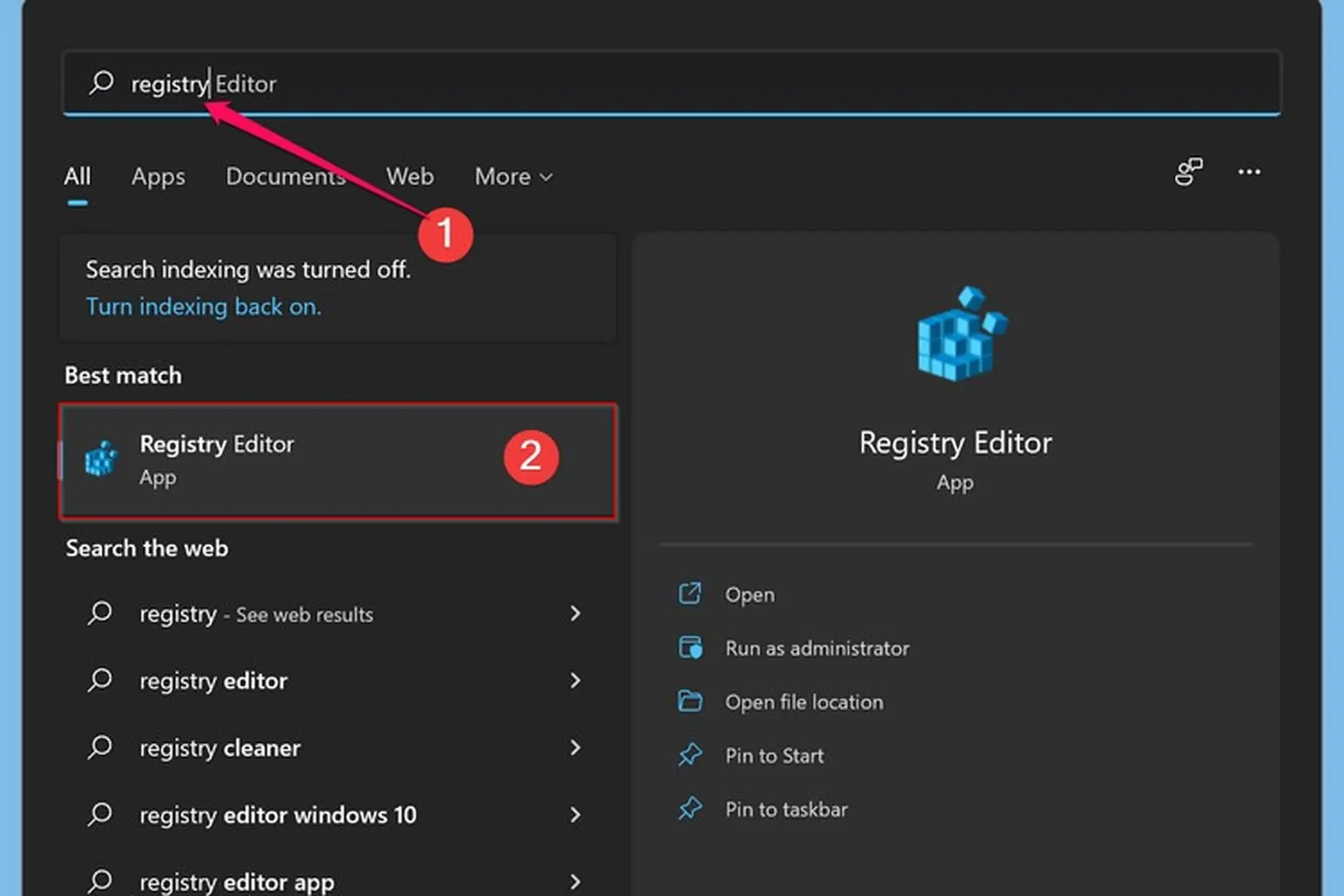The width and height of the screenshot is (1344, 896).
Task: Click the Open file location folder icon
Action: (x=691, y=701)
